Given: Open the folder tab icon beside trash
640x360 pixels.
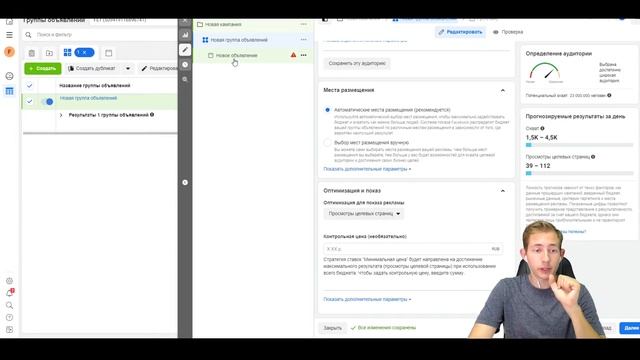Looking at the screenshot, I should 49,53.
